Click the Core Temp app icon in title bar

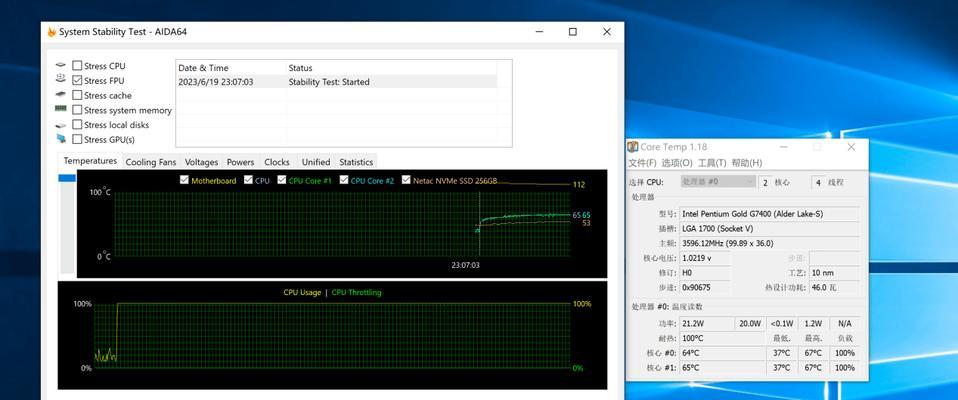(x=634, y=147)
